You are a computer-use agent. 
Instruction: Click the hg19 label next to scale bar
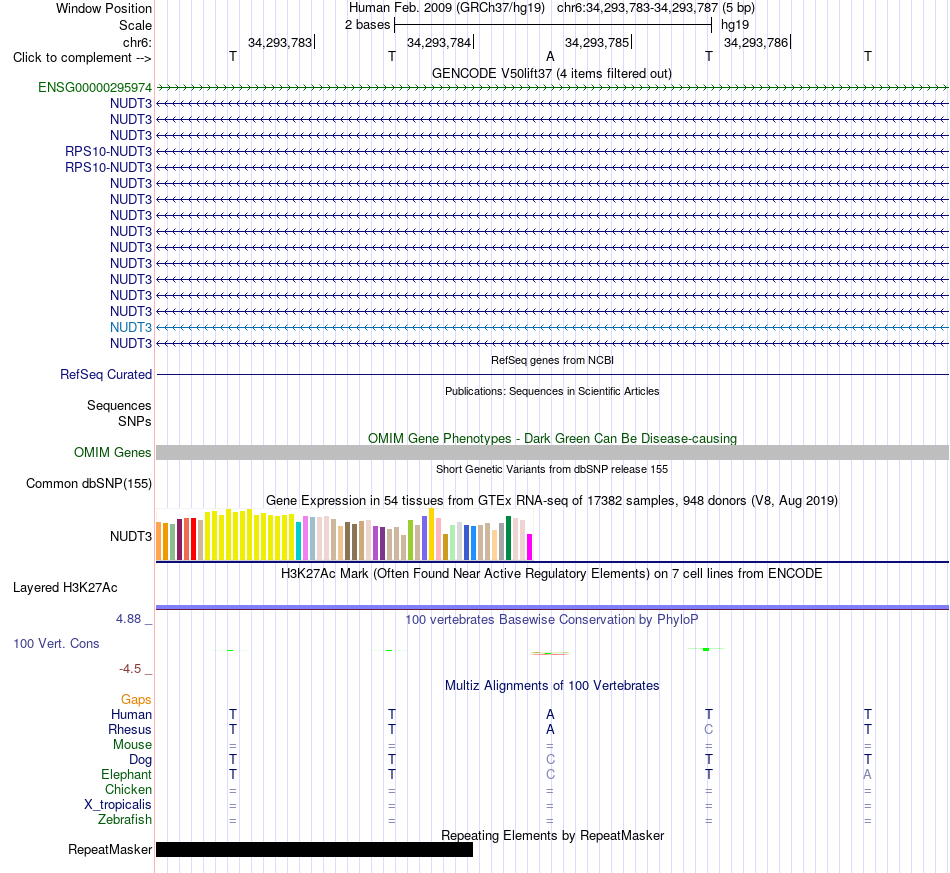pyautogui.click(x=735, y=25)
